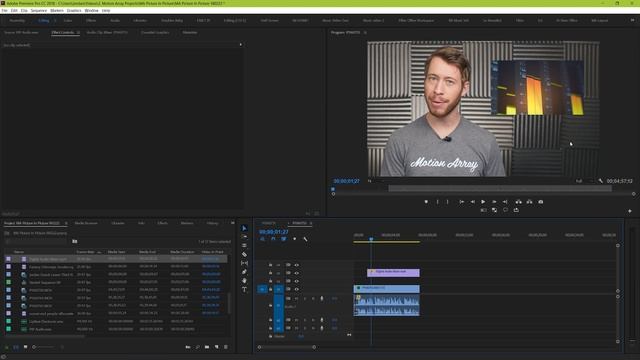The height and width of the screenshot is (360, 640).
Task: Click the Extract button in Program monitor
Action: coord(529,202)
